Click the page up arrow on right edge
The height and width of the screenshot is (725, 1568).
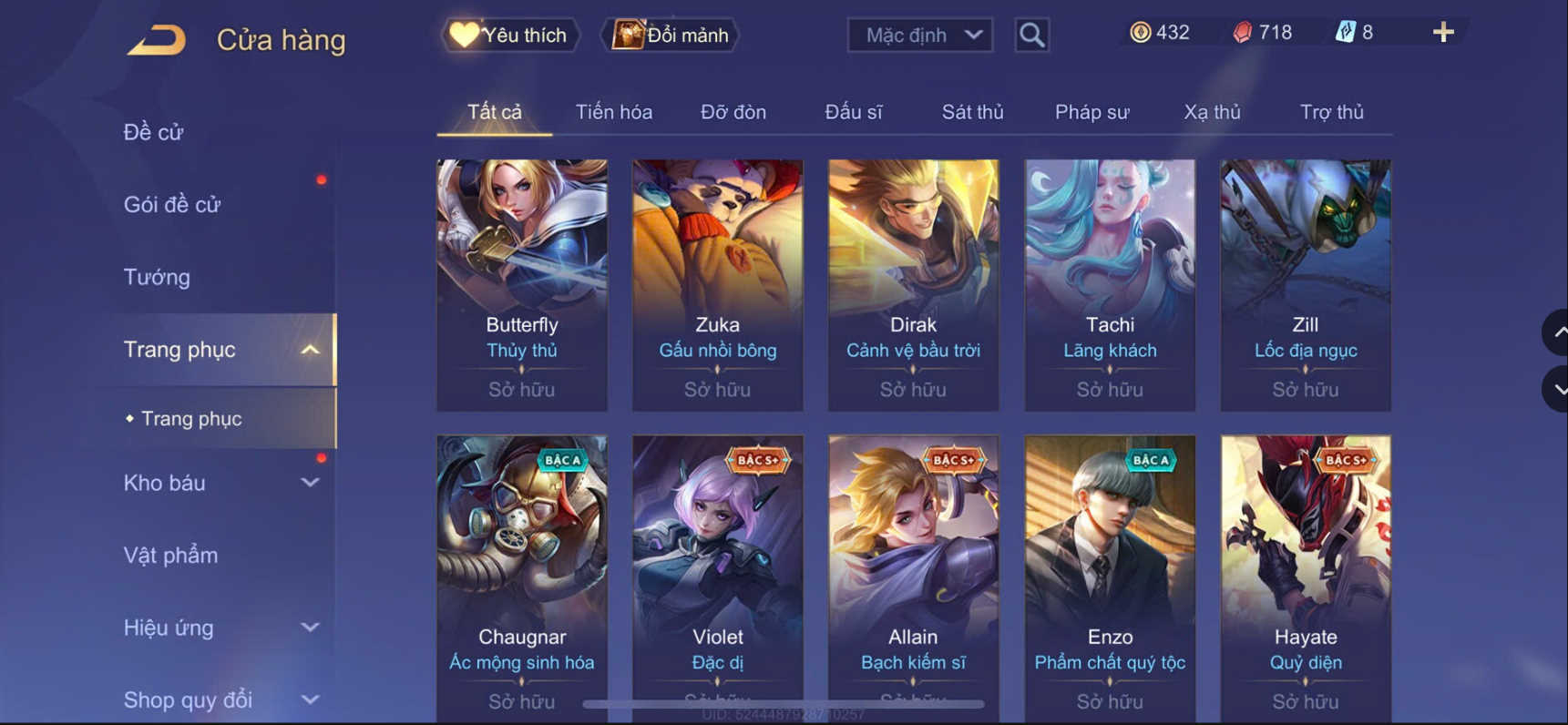[1556, 332]
